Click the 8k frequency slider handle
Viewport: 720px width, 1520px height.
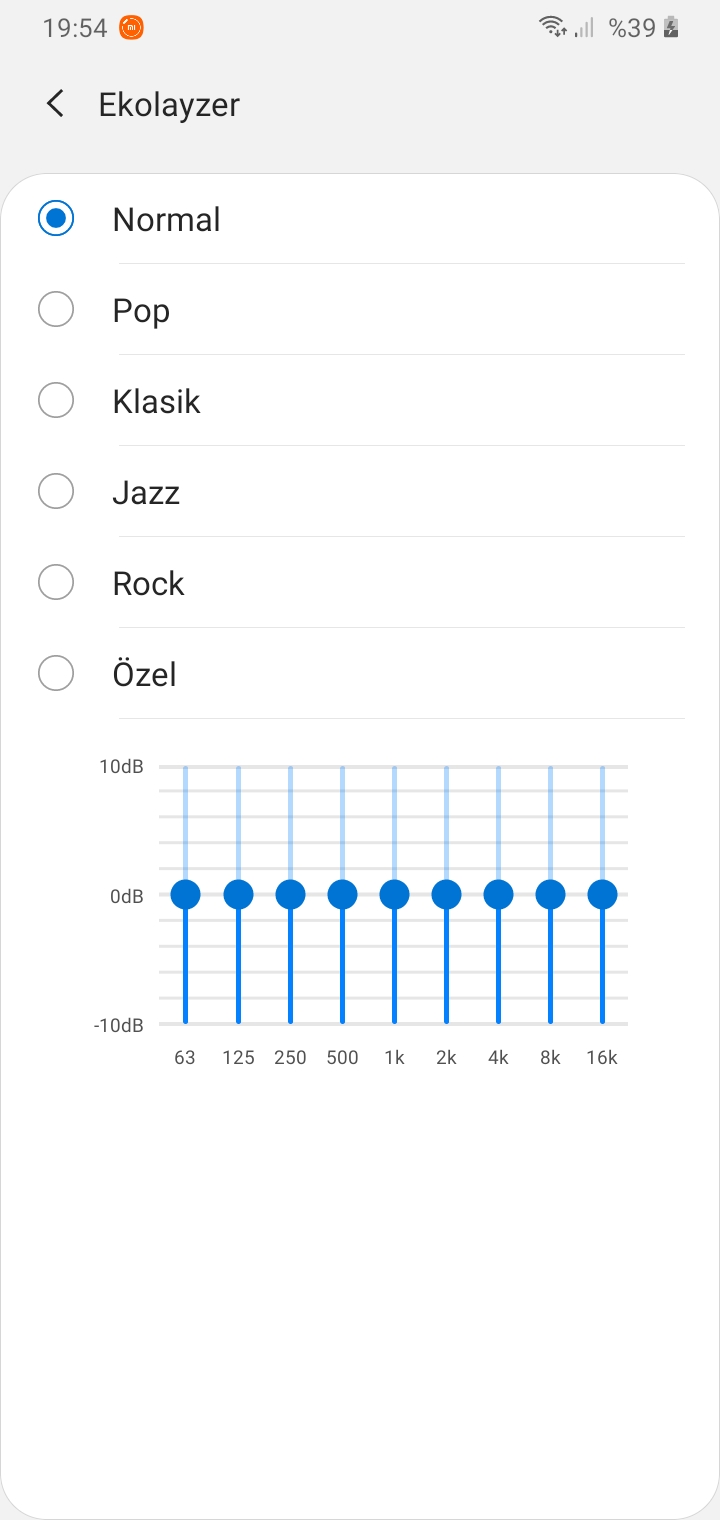[550, 895]
